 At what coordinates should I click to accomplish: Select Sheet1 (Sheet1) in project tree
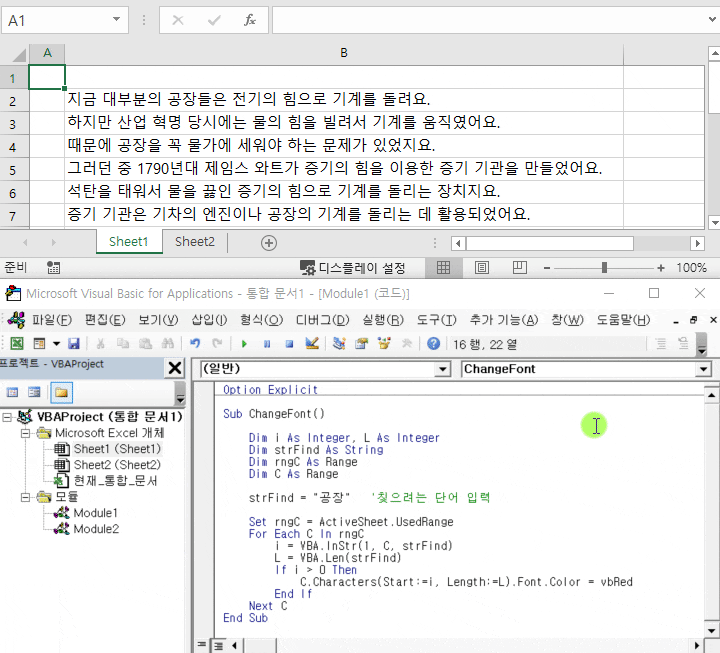[x=117, y=449]
